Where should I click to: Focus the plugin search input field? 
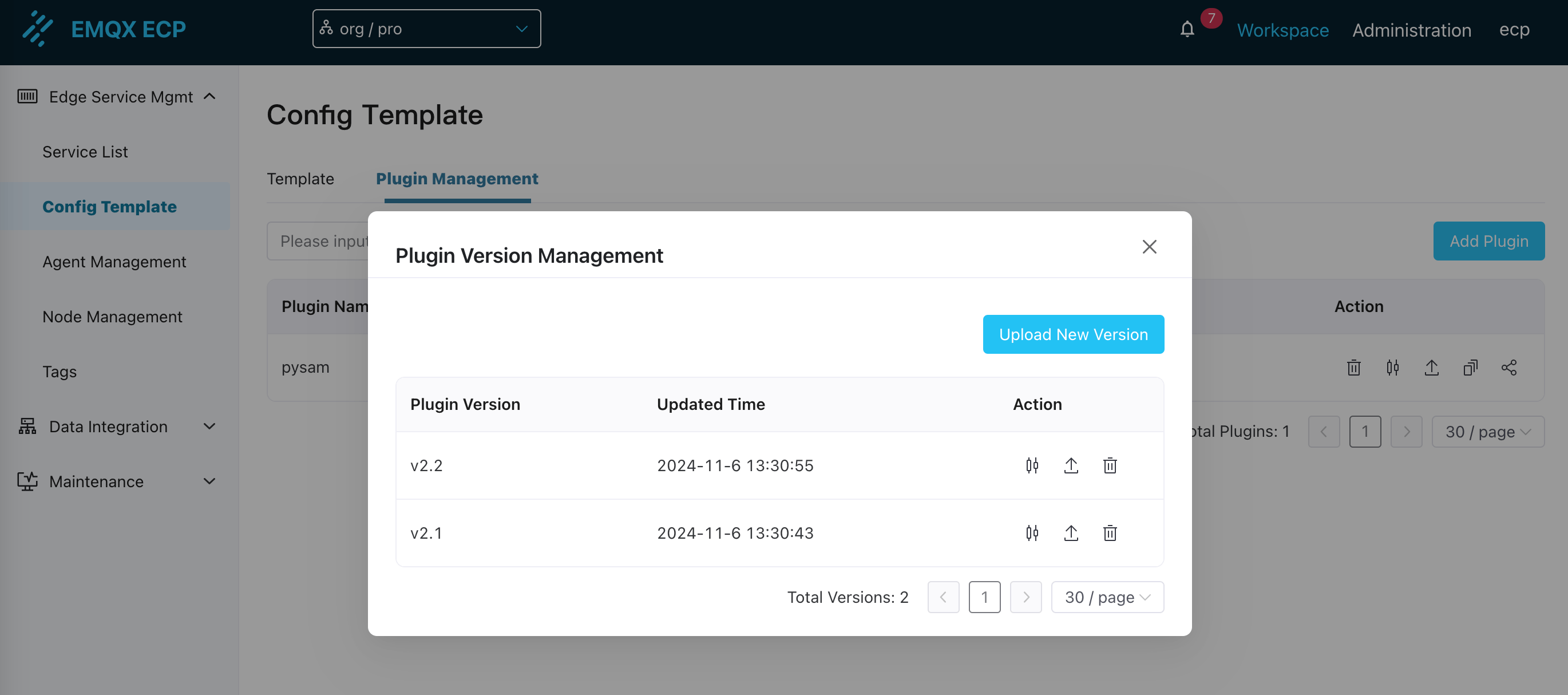(x=318, y=240)
